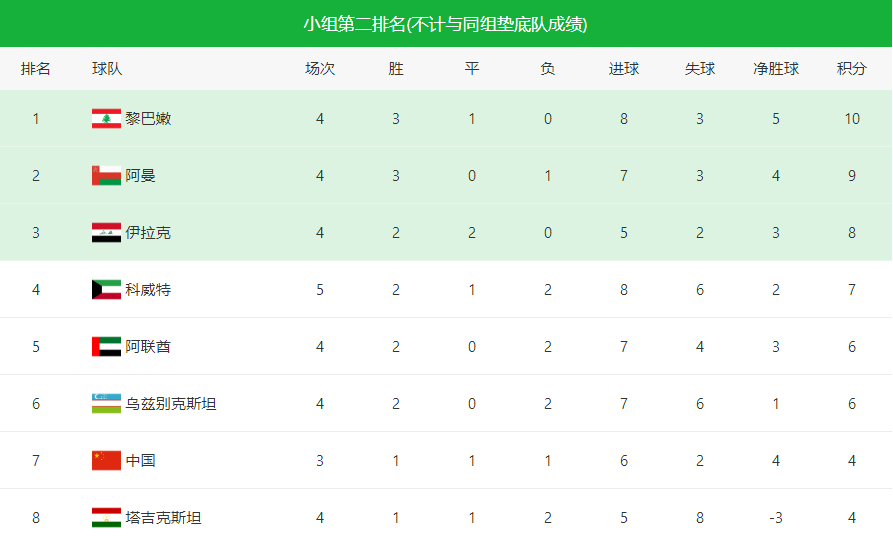Image resolution: width=893 pixels, height=544 pixels.
Task: Click the 排名 column header
Action: 36,69
